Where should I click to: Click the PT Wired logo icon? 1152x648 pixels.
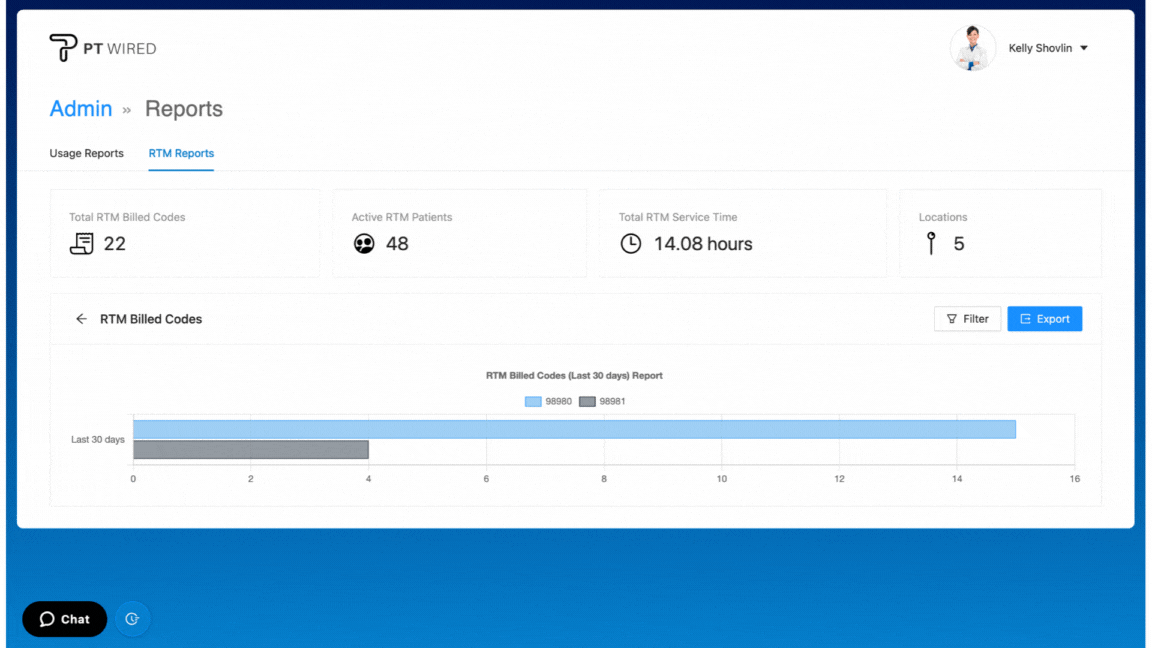63,48
